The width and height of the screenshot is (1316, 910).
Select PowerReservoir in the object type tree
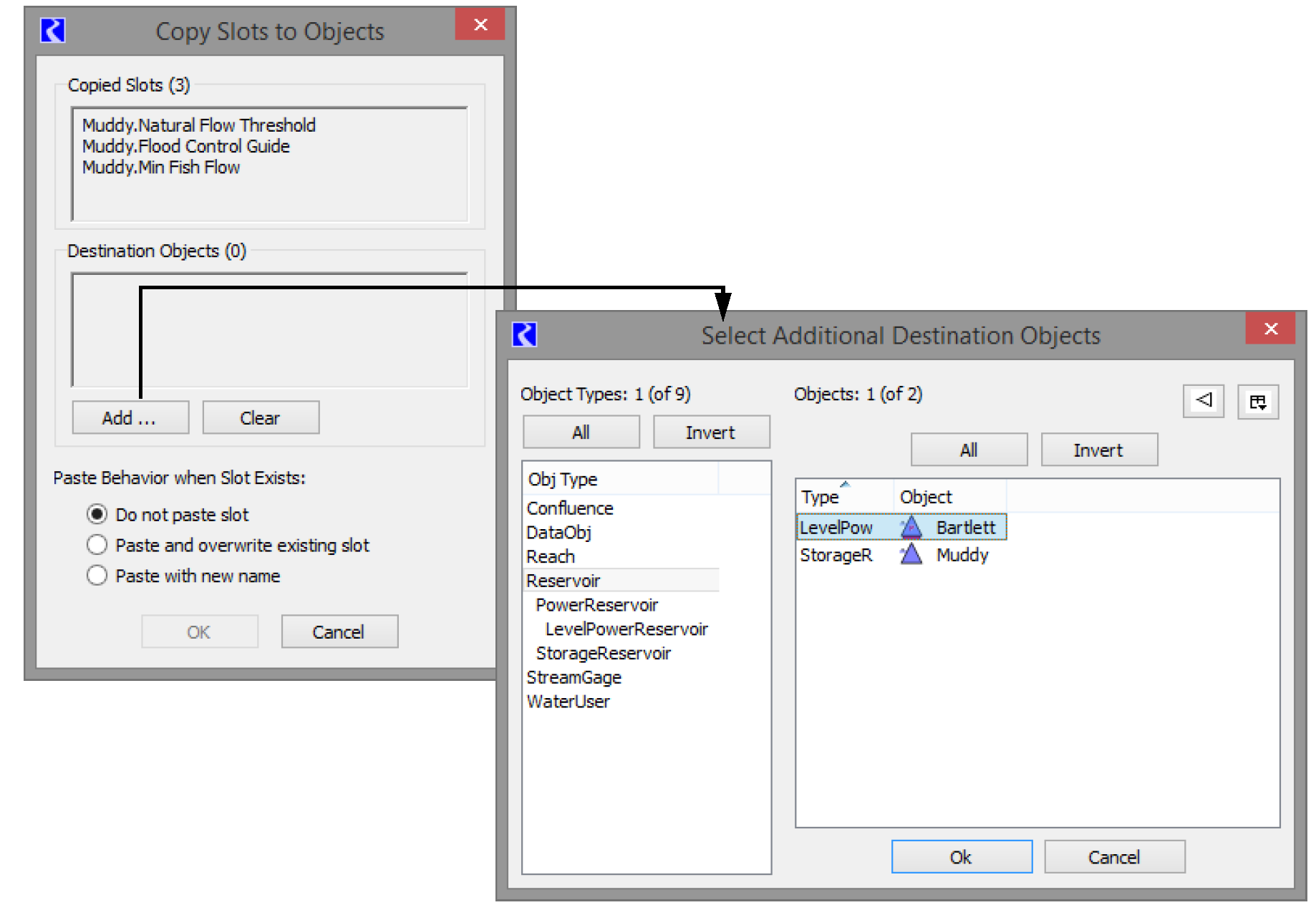tap(596, 605)
